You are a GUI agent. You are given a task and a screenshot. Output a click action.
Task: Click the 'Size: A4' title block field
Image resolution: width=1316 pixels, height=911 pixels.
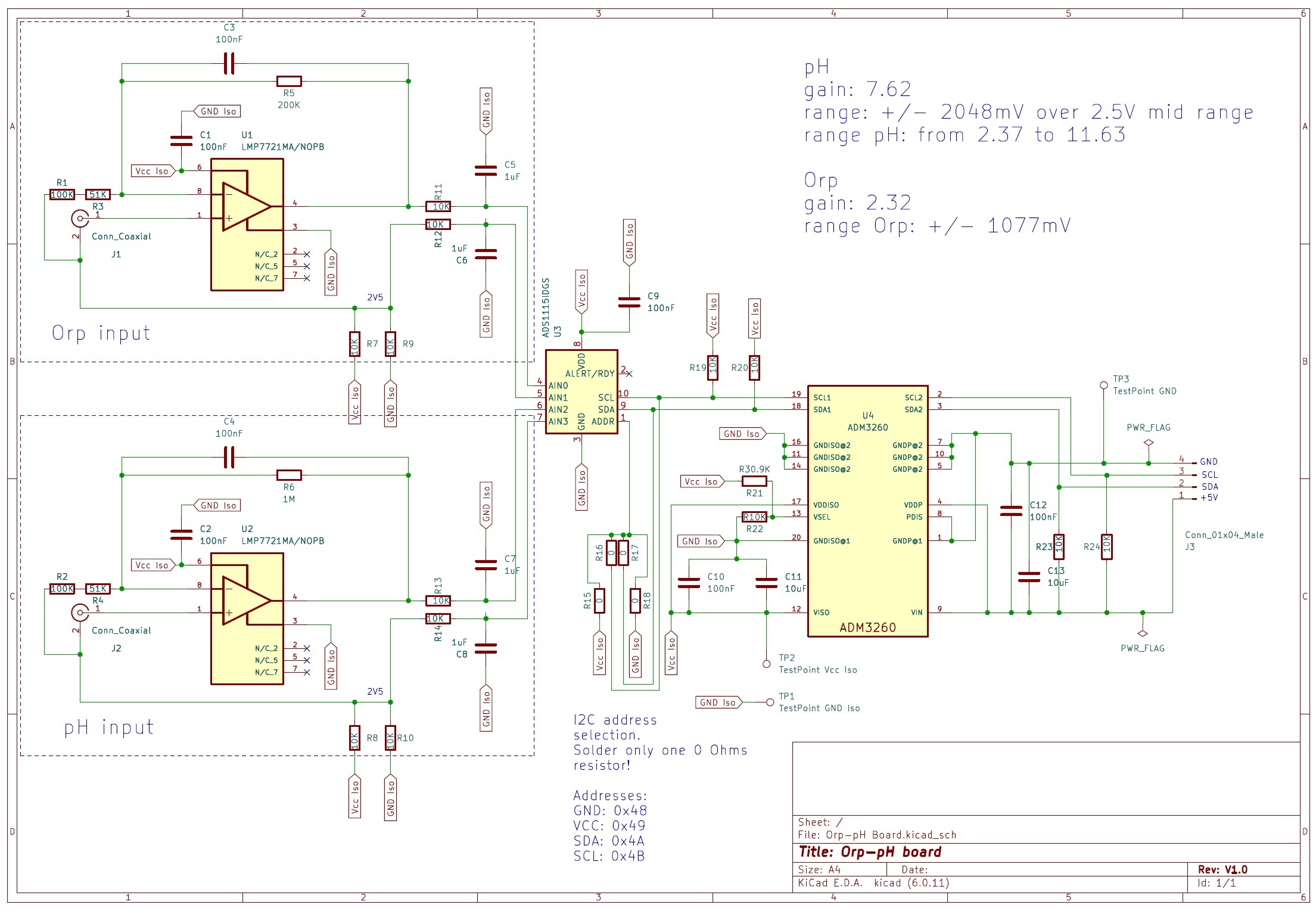(x=820, y=870)
